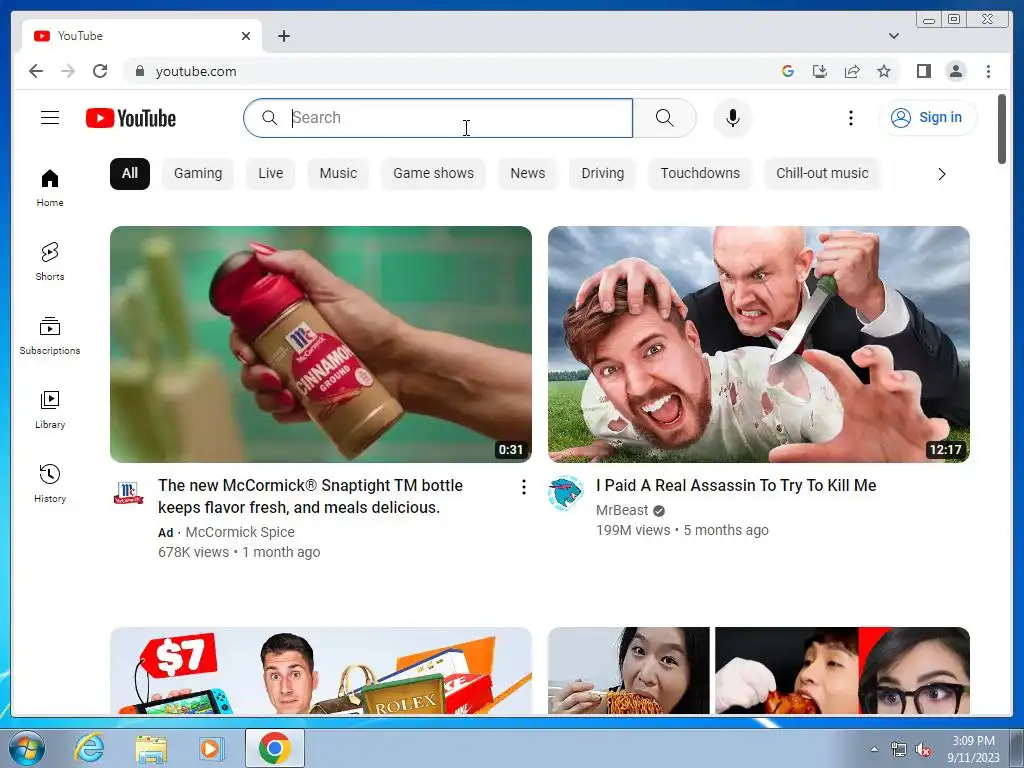Bookmark this page with the star icon
The image size is (1024, 768).
884,71
